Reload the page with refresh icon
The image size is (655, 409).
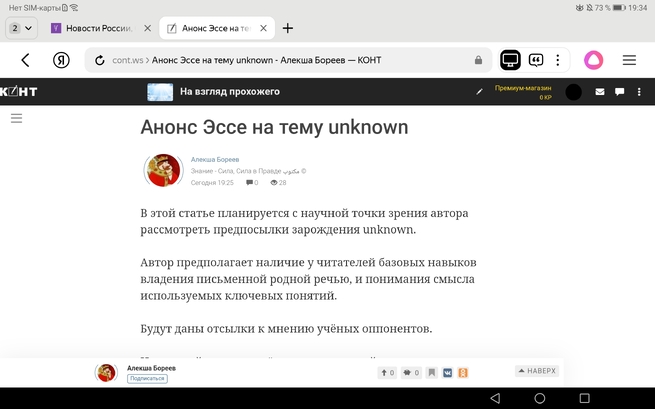tap(100, 60)
